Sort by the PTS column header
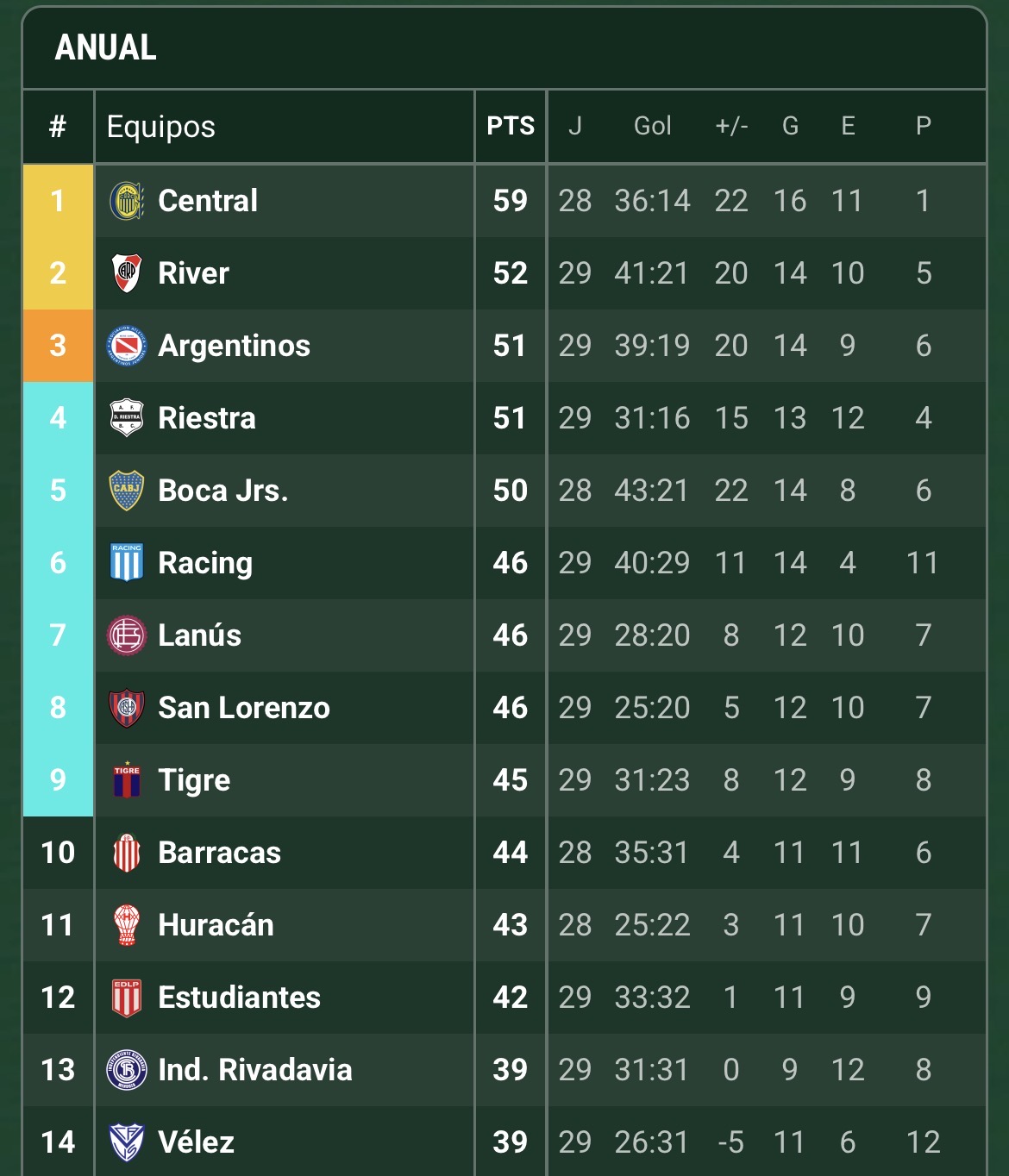This screenshot has height=1176, width=1009. (x=511, y=126)
